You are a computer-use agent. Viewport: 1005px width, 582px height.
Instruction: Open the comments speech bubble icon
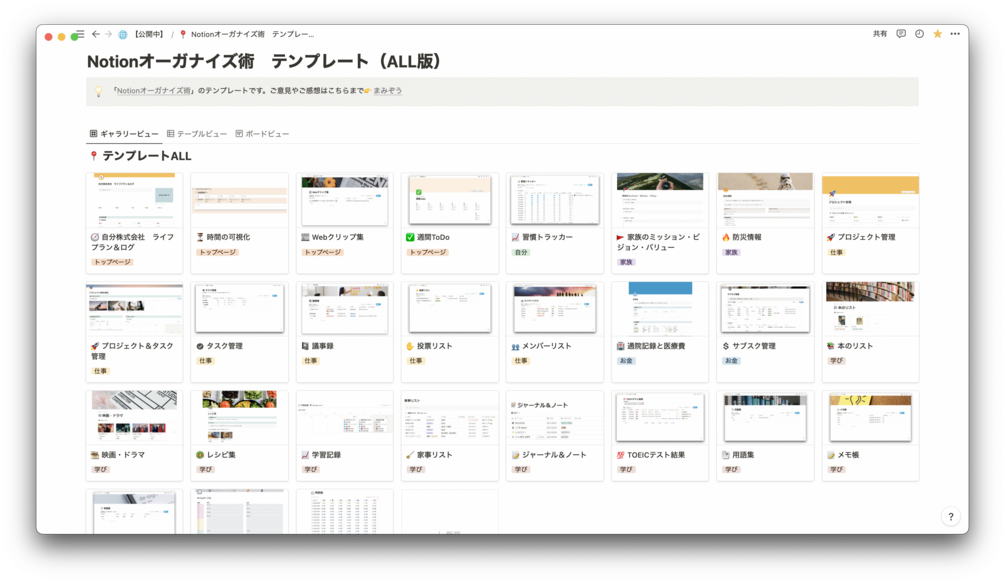tap(901, 34)
